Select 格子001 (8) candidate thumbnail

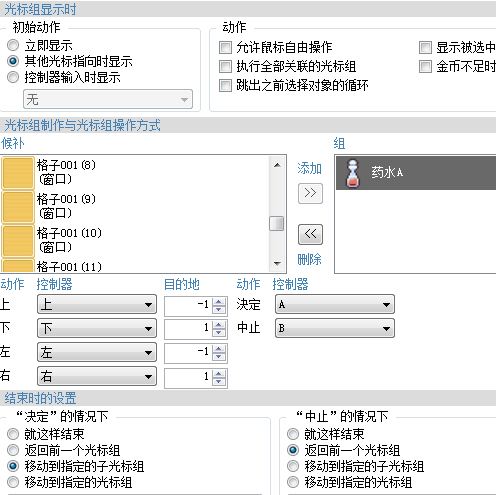(18, 173)
